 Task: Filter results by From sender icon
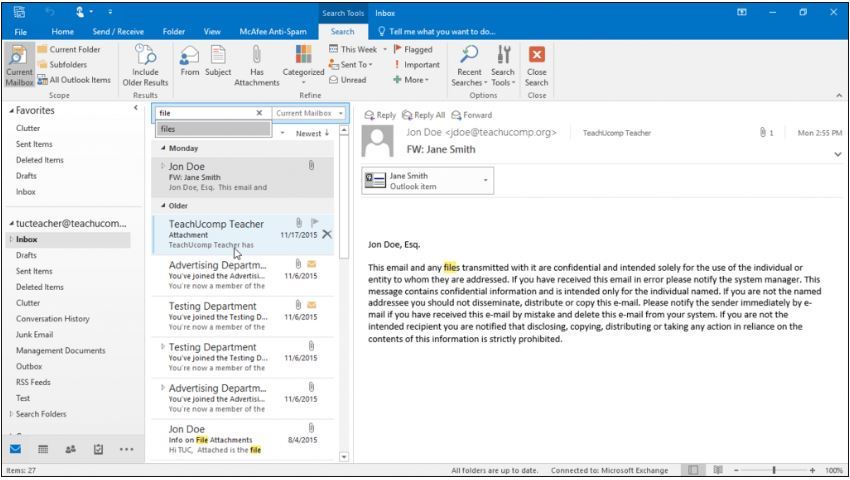point(189,55)
